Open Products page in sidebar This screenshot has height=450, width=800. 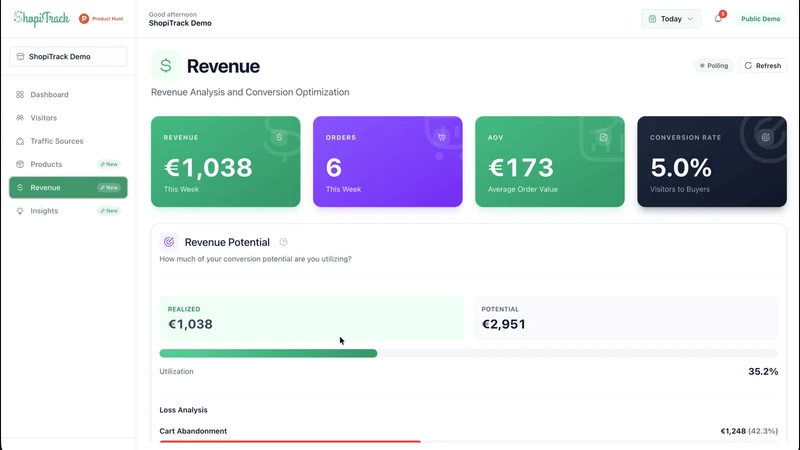point(68,164)
